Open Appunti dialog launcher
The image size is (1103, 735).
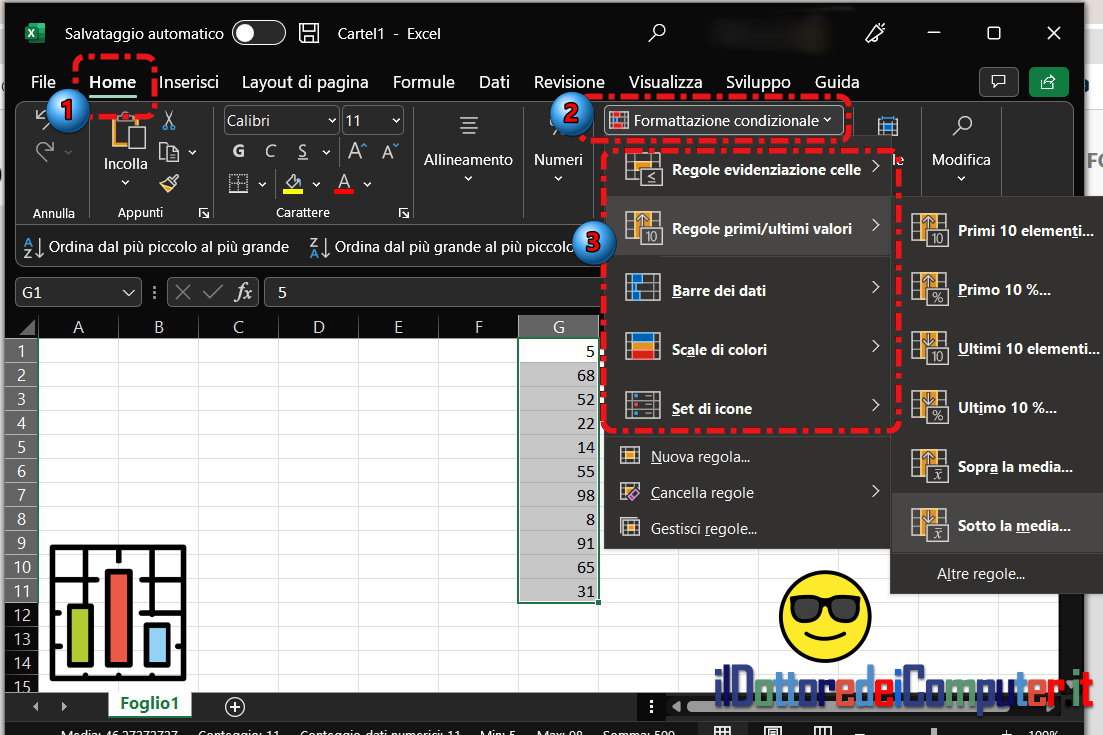[204, 213]
